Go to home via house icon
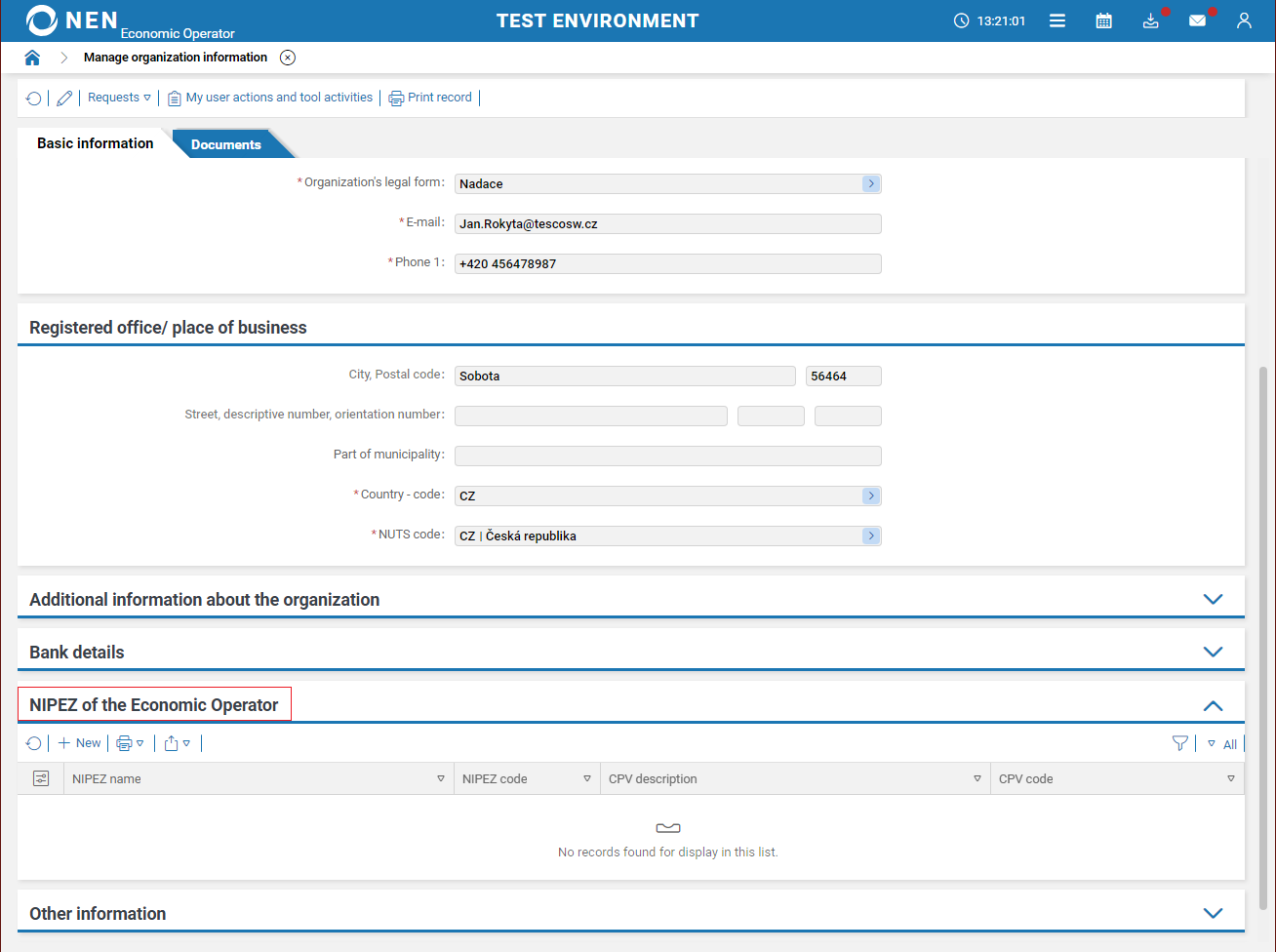1276x952 pixels. click(32, 58)
